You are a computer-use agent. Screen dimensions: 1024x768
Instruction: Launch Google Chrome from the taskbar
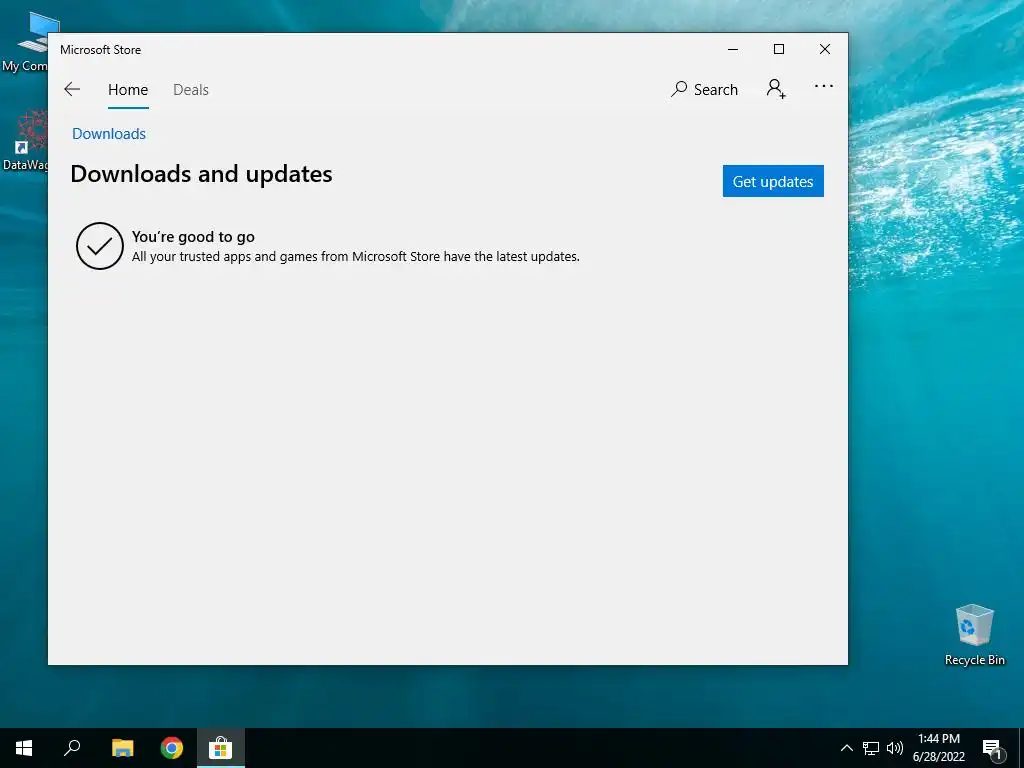pos(172,748)
